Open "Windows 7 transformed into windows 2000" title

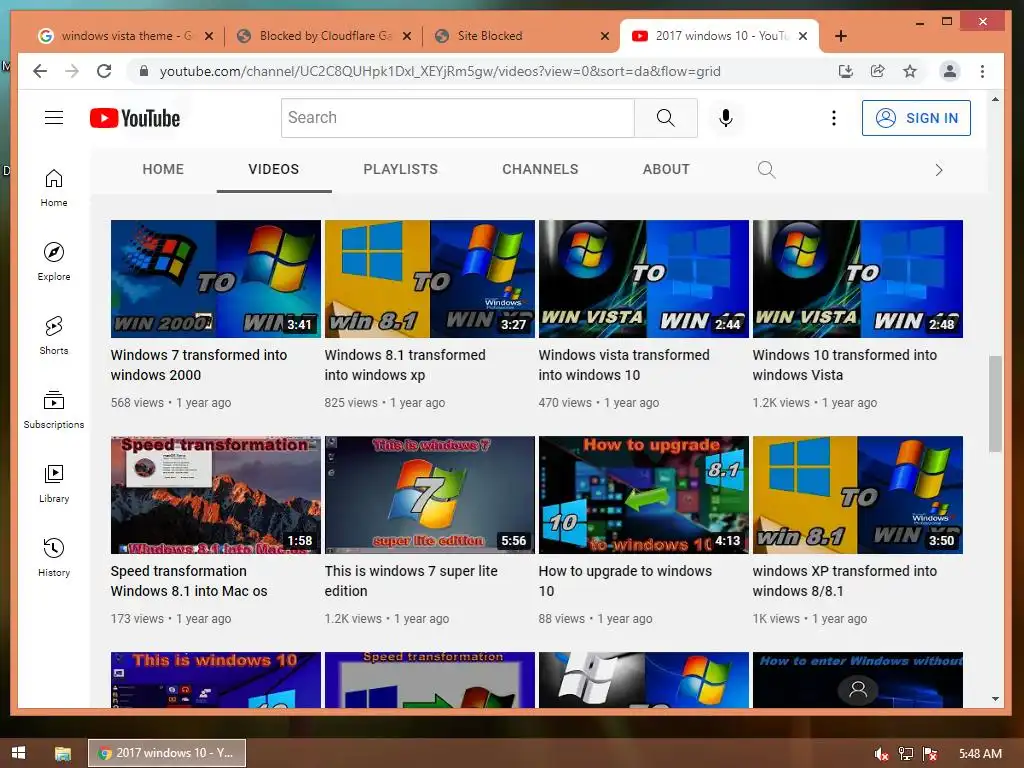click(x=199, y=365)
